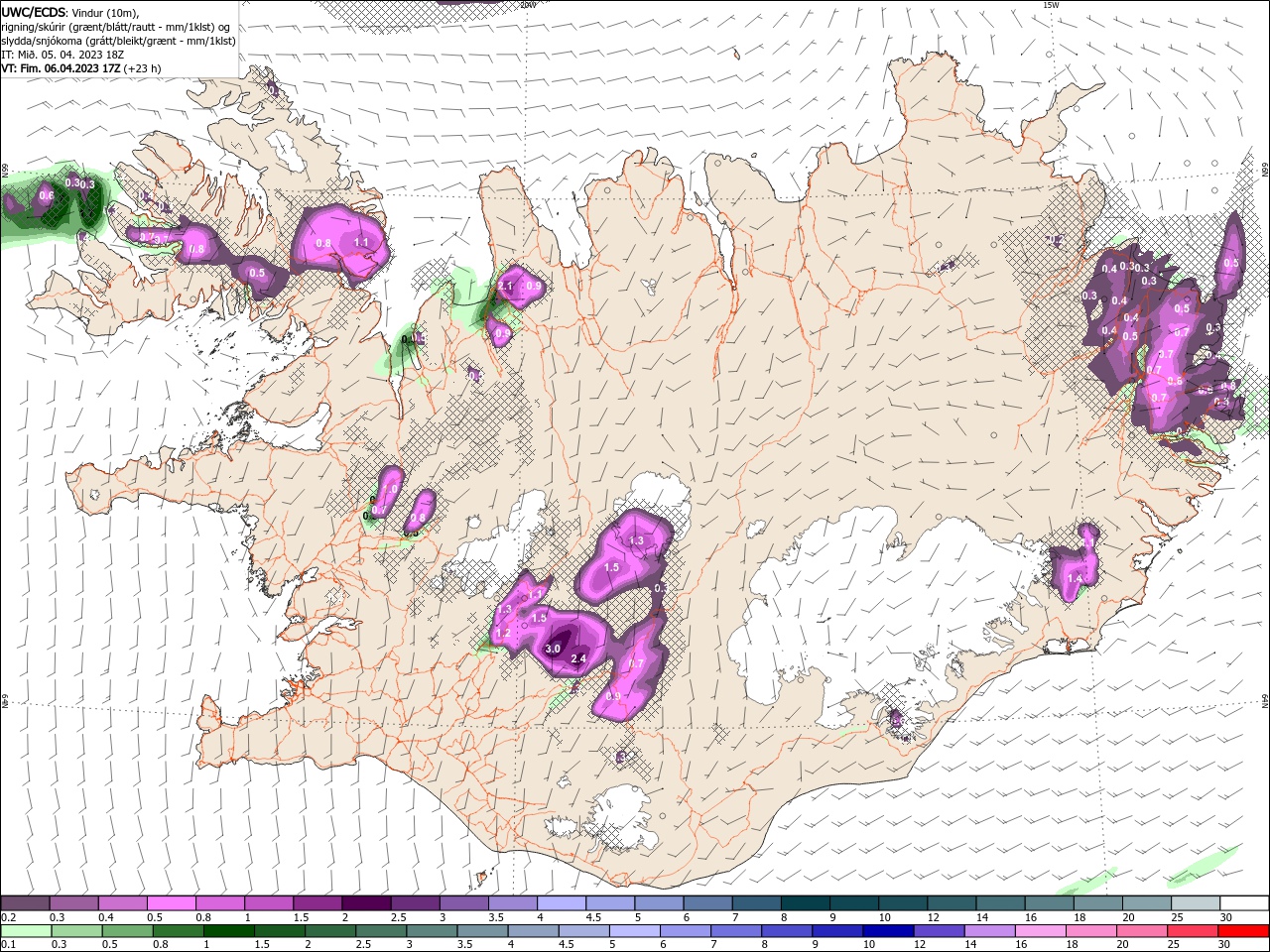Pick upper legend swatch between 1.5 and 2
Viewport: 1270px width, 952px height.
(x=317, y=903)
